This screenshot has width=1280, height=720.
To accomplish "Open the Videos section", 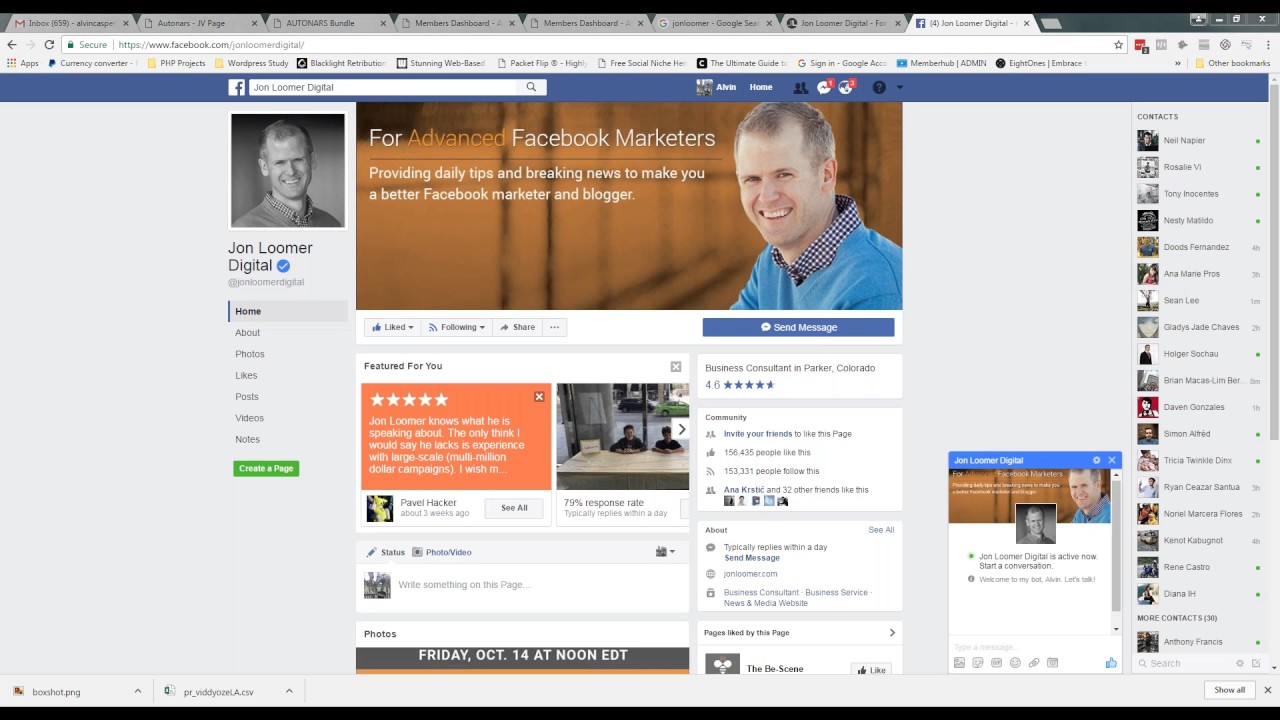I will (250, 418).
